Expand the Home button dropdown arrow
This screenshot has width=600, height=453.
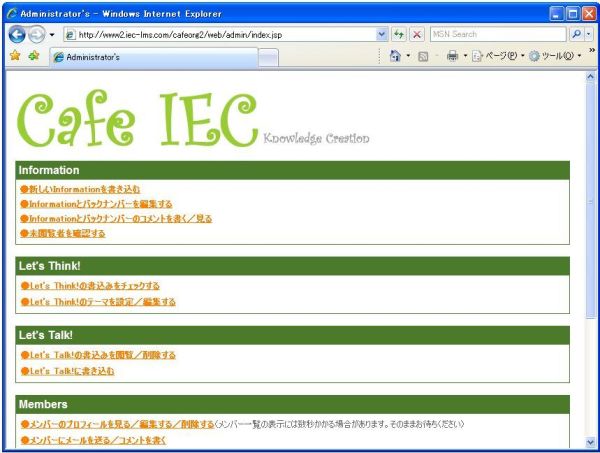(x=408, y=56)
